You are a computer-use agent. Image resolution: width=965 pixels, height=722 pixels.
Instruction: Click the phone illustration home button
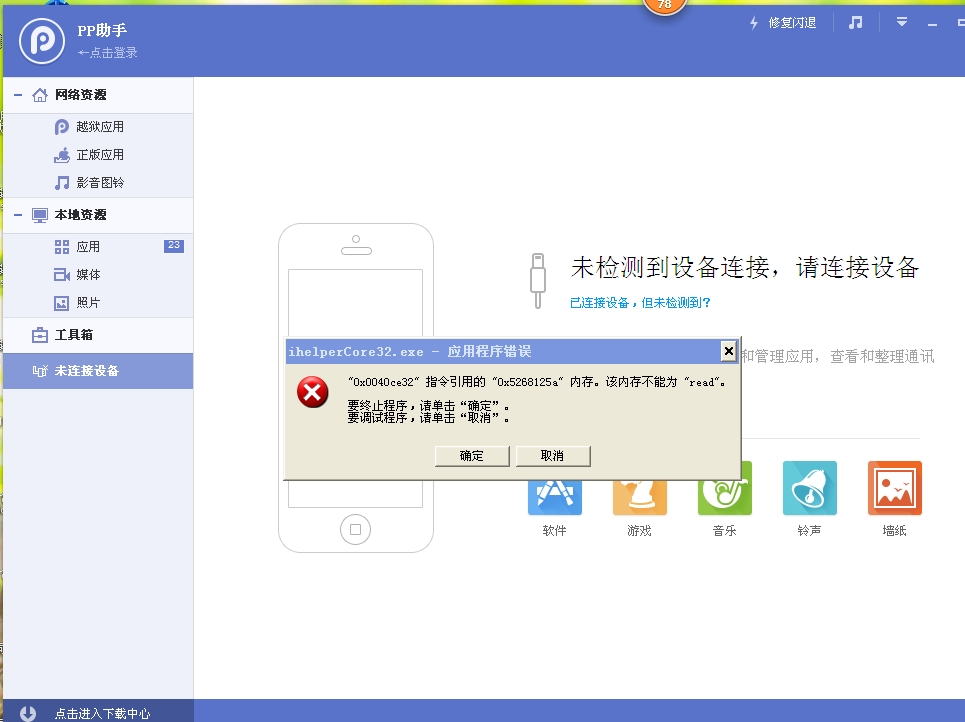coord(356,529)
